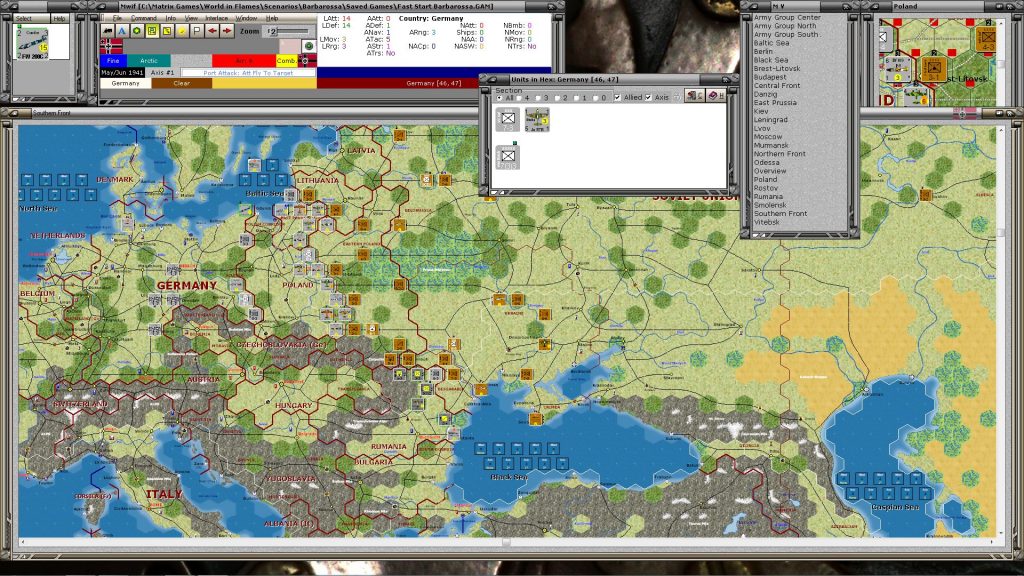Click the P toolbar icon
The height and width of the screenshot is (576, 1024).
[x=197, y=31]
